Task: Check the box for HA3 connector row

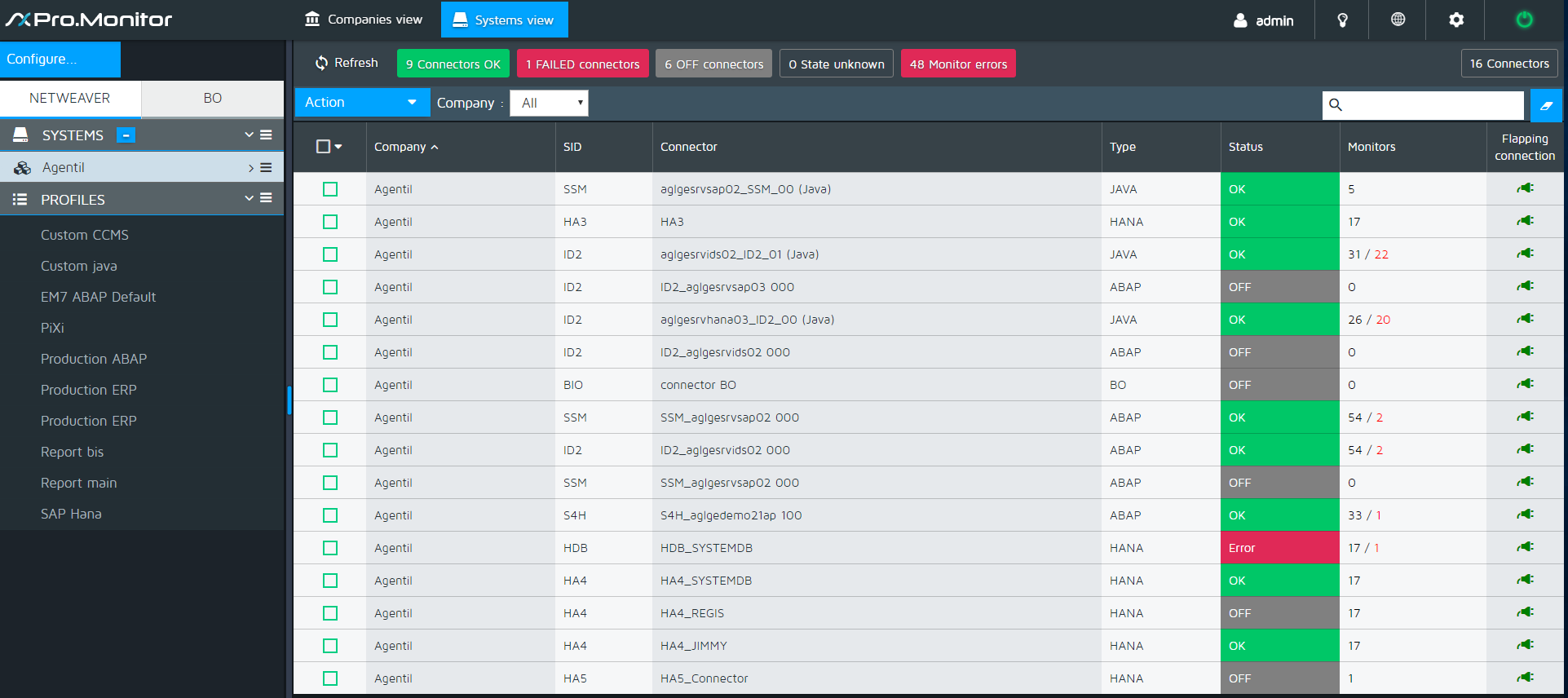Action: tap(330, 222)
